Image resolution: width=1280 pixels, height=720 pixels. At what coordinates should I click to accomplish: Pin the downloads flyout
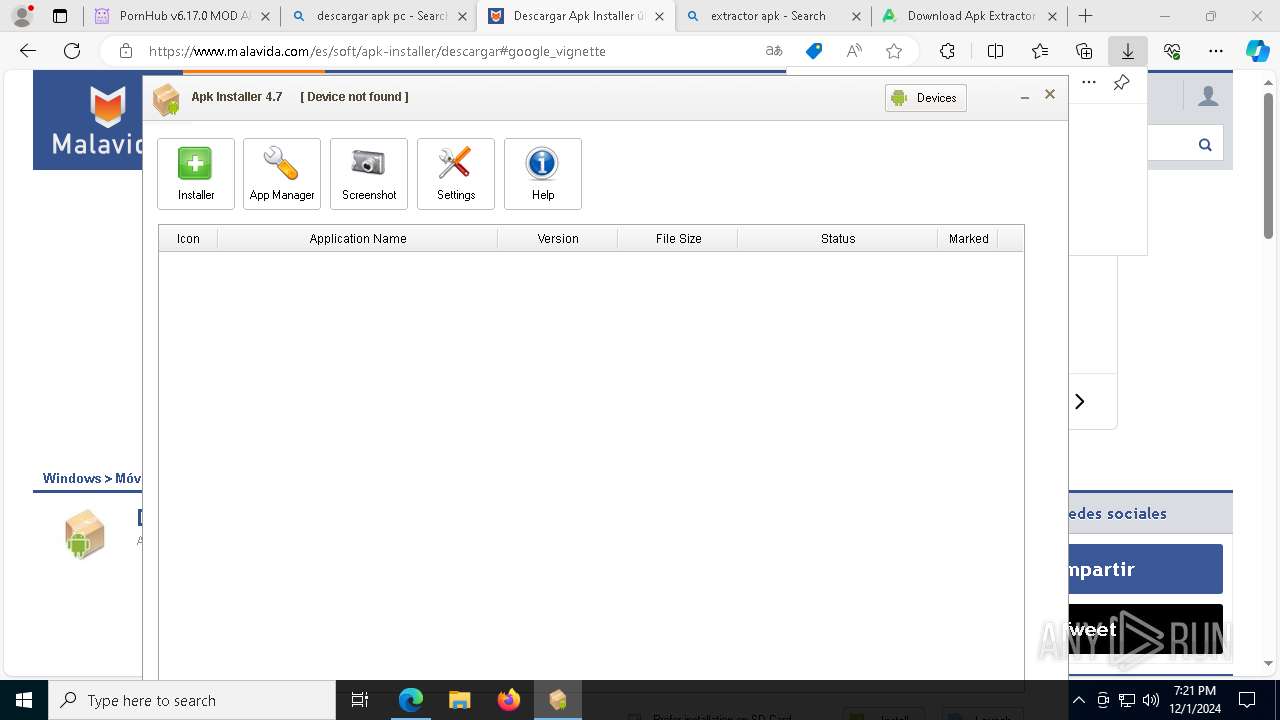pos(1121,82)
